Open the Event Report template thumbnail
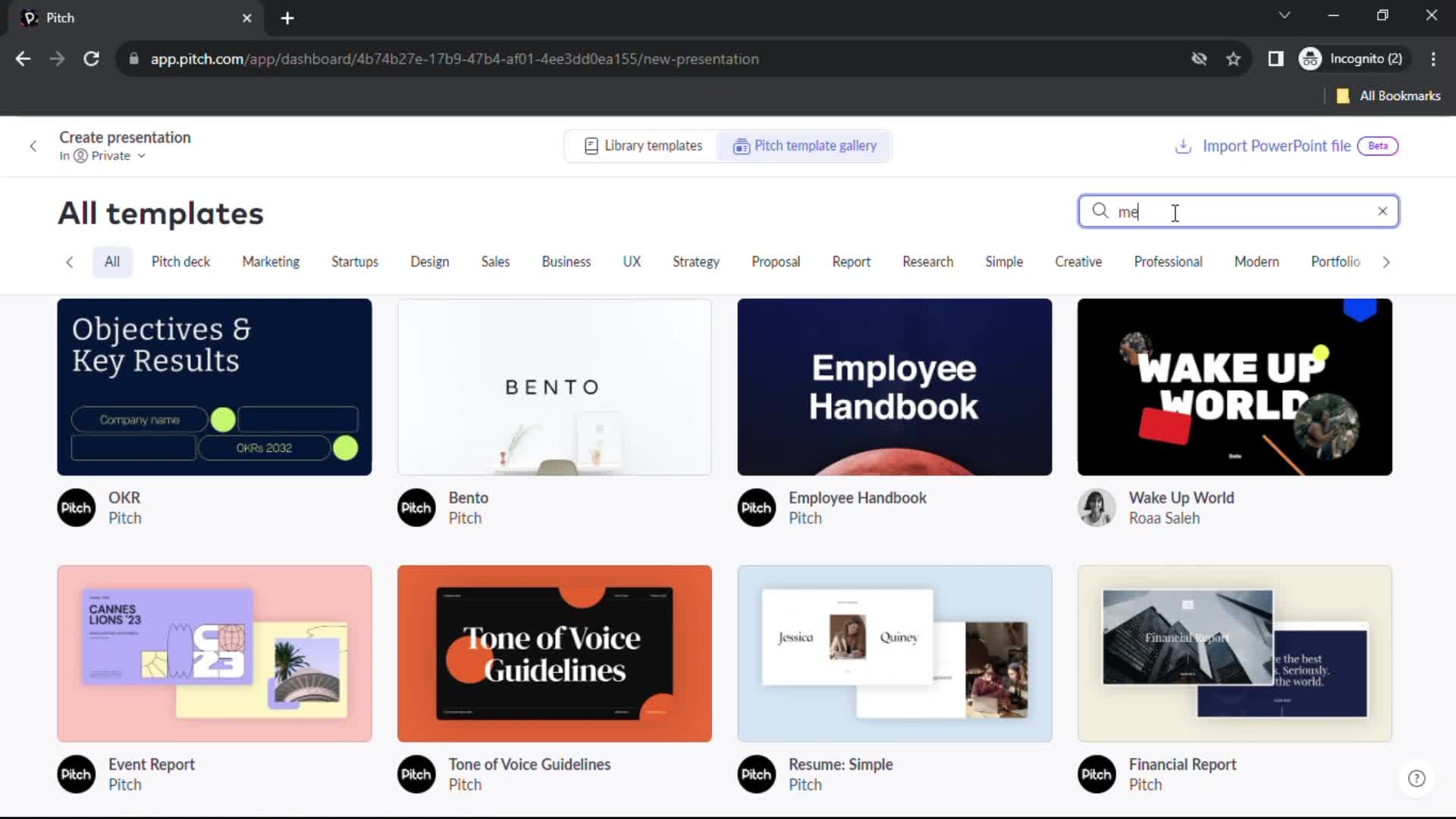 pos(215,654)
